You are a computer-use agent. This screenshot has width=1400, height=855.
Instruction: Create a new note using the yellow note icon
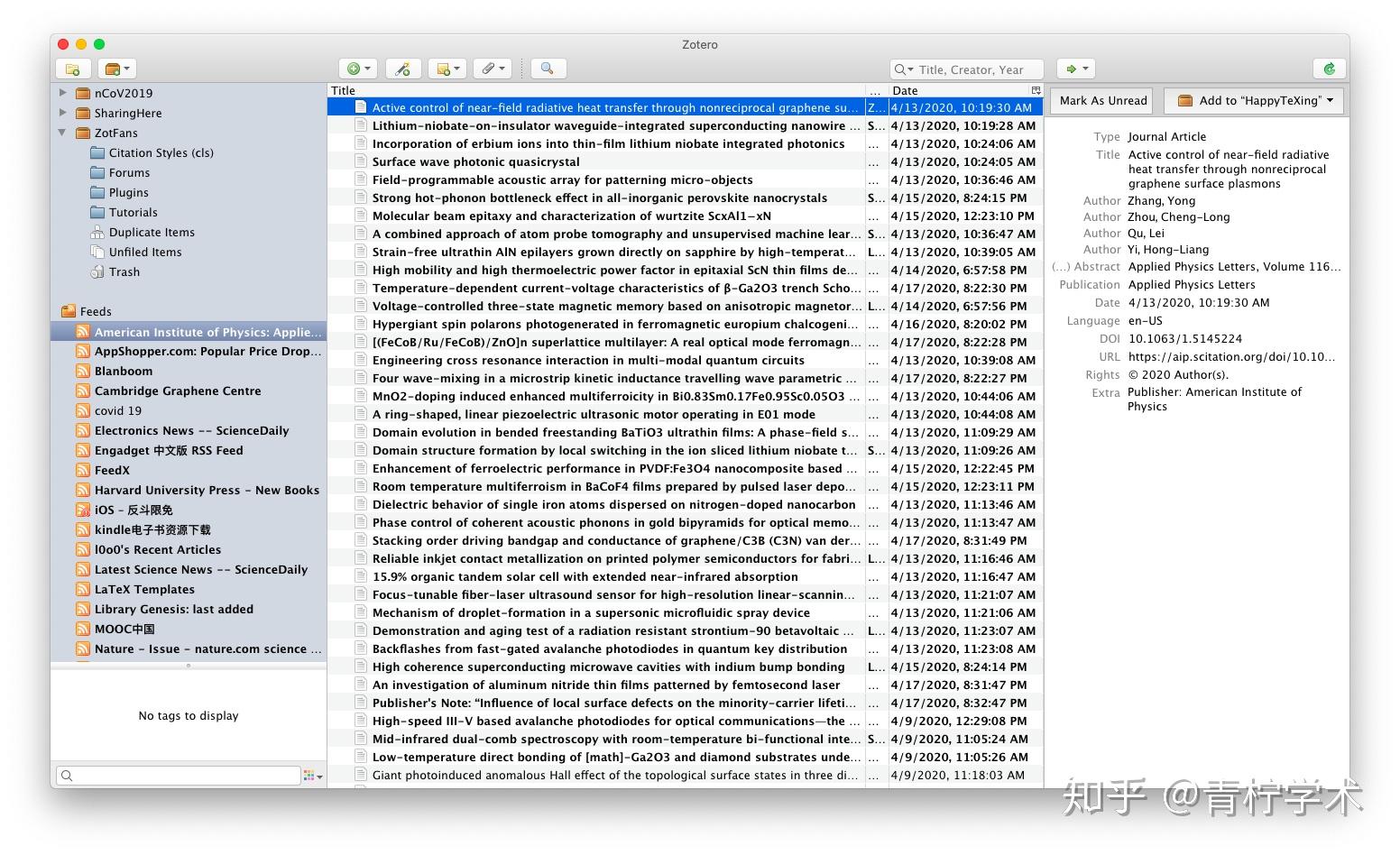point(441,68)
